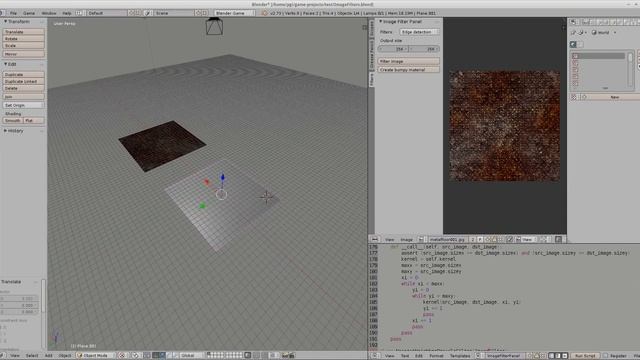Click the Duplicate button
This screenshot has width=640, height=360.
[x=23, y=74]
